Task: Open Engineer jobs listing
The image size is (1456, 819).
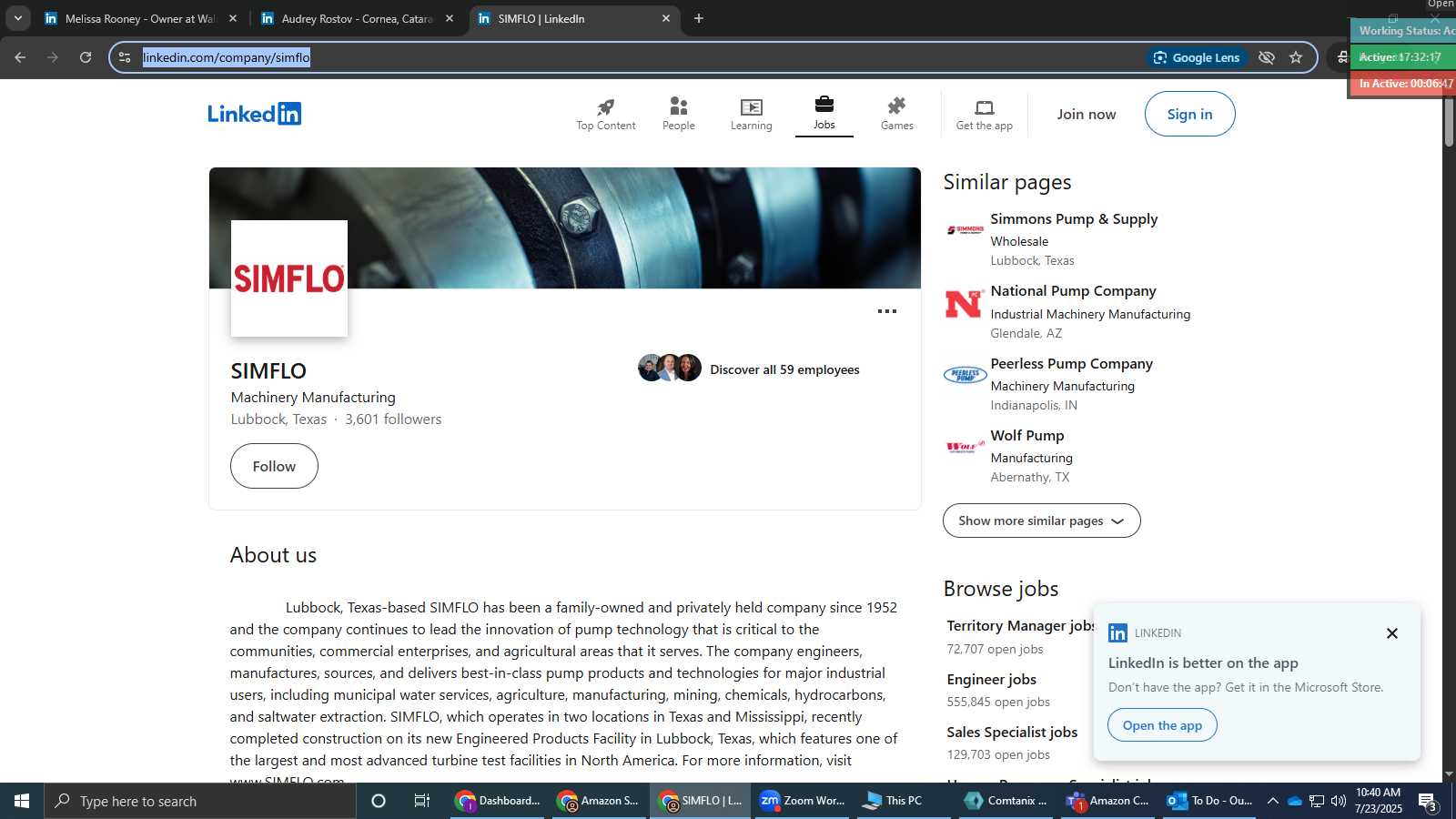Action: [x=991, y=680]
